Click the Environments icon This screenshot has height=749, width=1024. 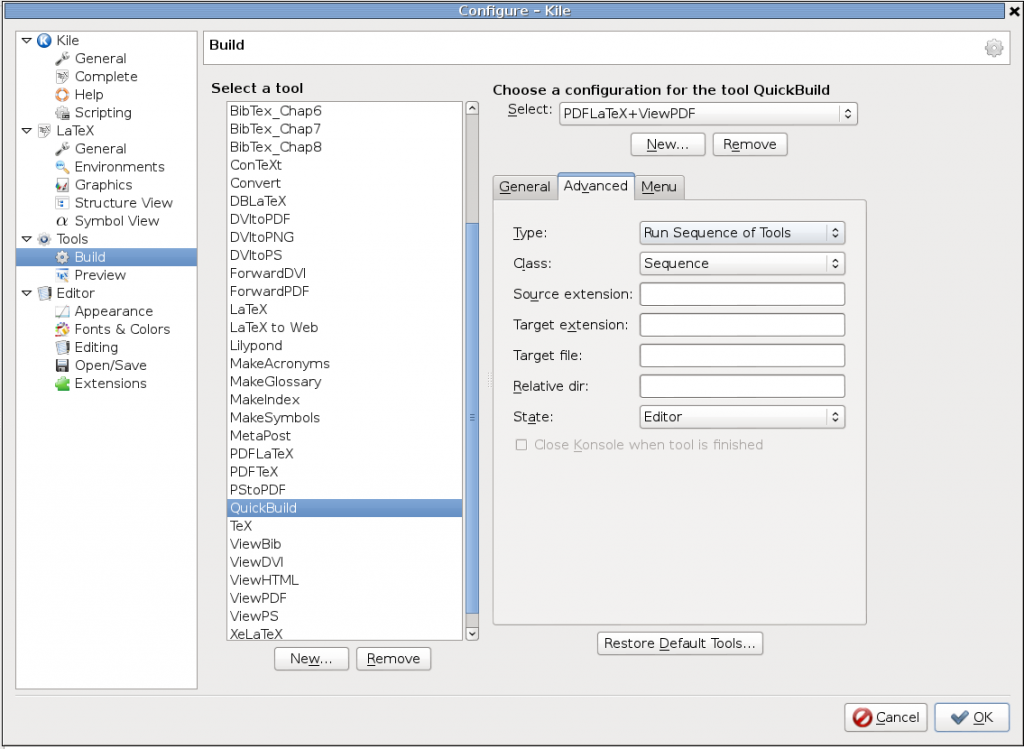(62, 167)
